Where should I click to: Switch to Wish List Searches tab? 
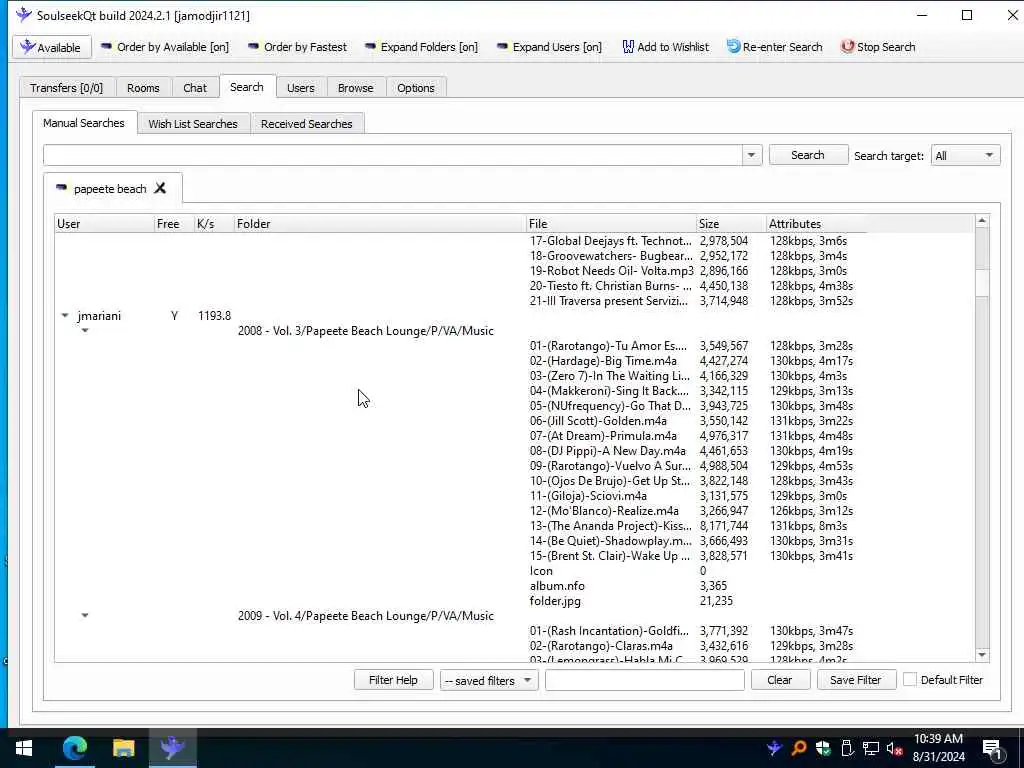[193, 123]
